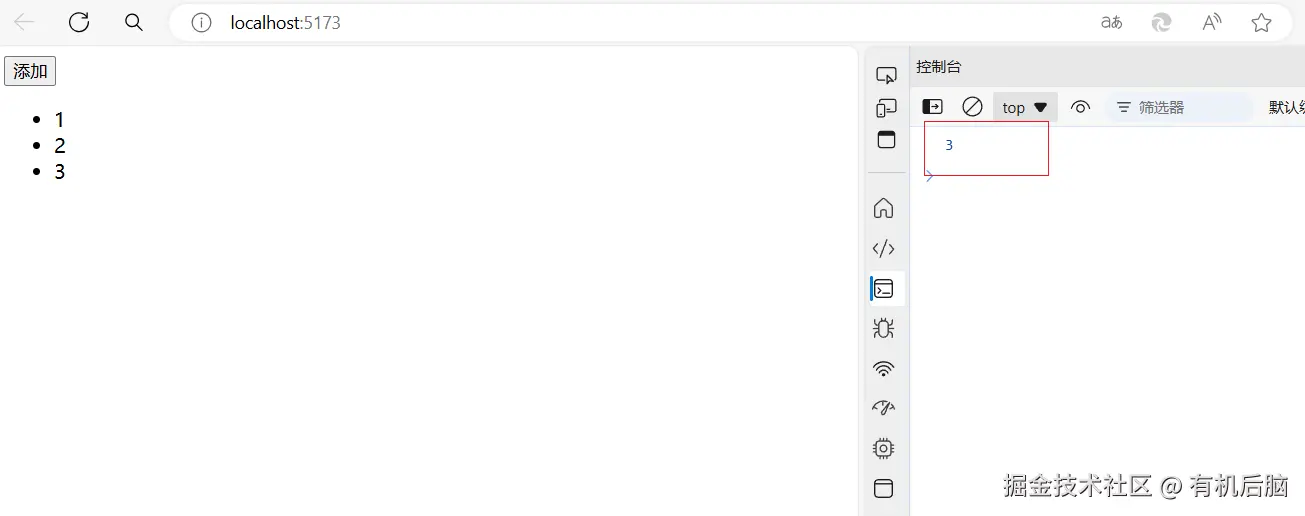Open the Performance gauge tool
This screenshot has width=1305, height=516.
click(883, 408)
